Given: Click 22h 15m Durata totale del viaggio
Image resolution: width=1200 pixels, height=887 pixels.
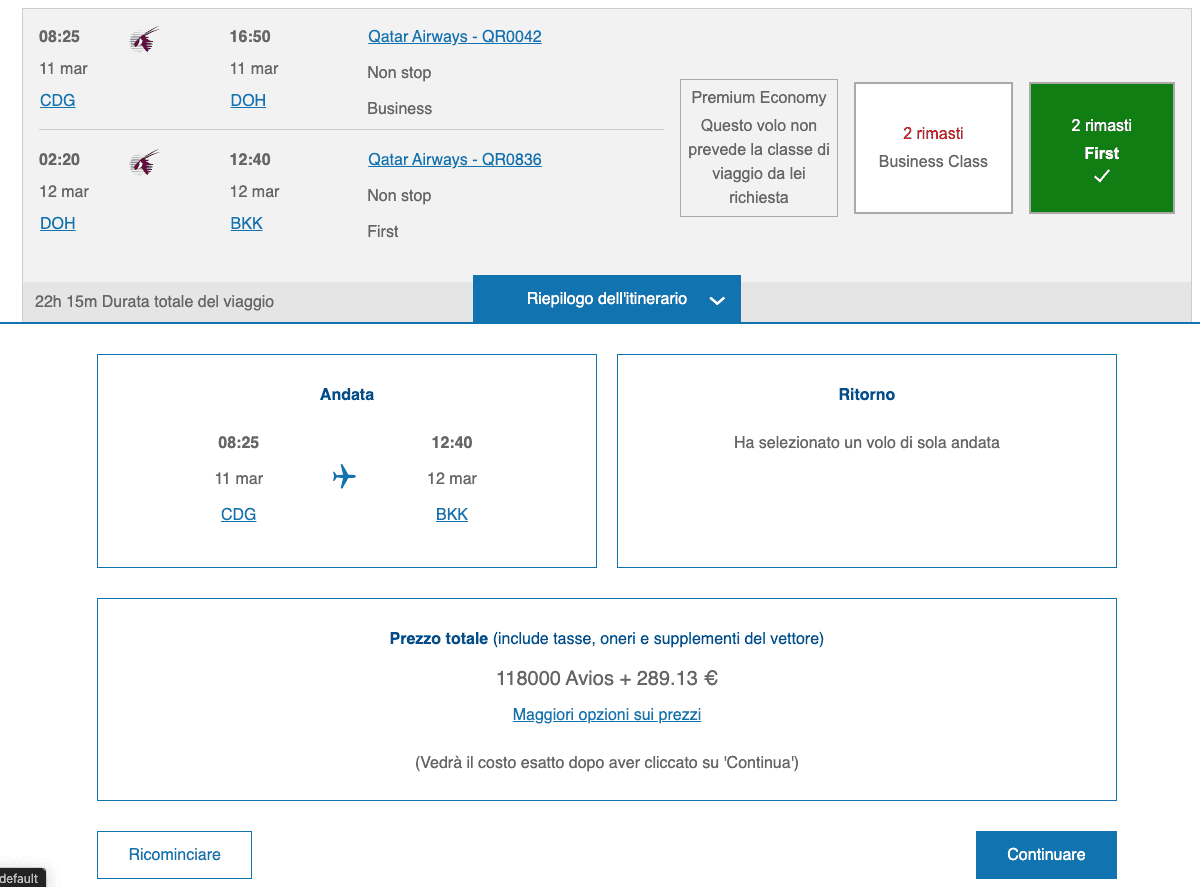Looking at the screenshot, I should pyautogui.click(x=154, y=301).
